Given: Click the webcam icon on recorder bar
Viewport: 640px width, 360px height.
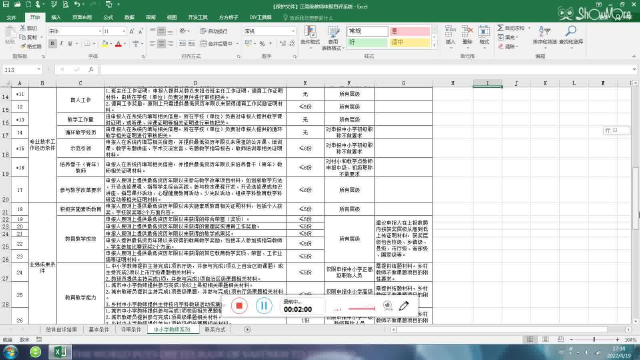Looking at the screenshot, I should pos(387,305).
